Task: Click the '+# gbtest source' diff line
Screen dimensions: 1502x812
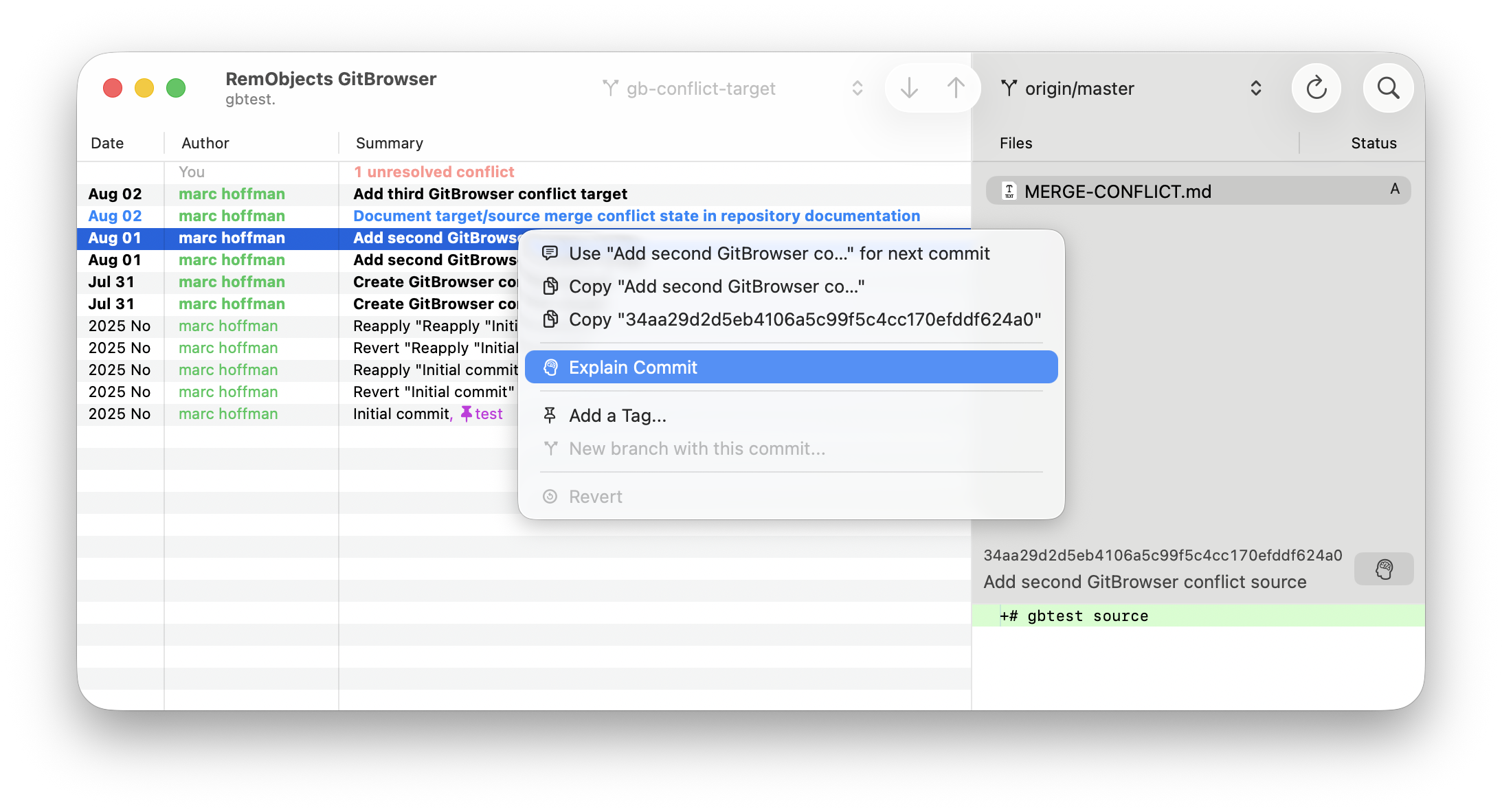Action: 1198,616
